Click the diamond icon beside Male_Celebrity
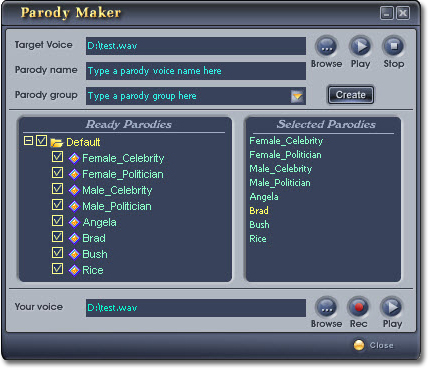428x368 pixels. coord(74,190)
